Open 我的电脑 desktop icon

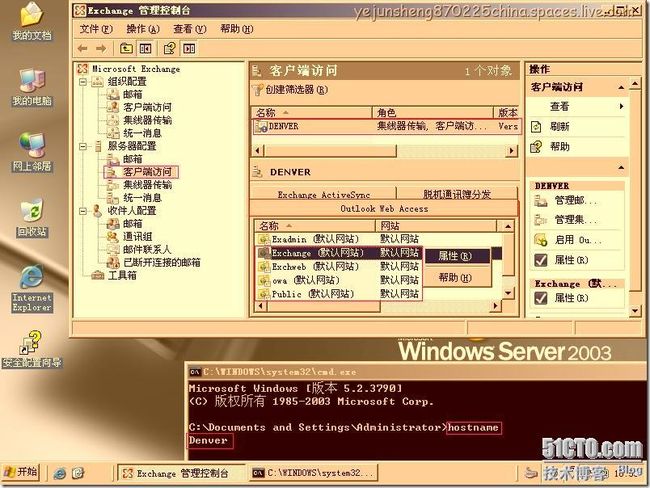[32, 87]
